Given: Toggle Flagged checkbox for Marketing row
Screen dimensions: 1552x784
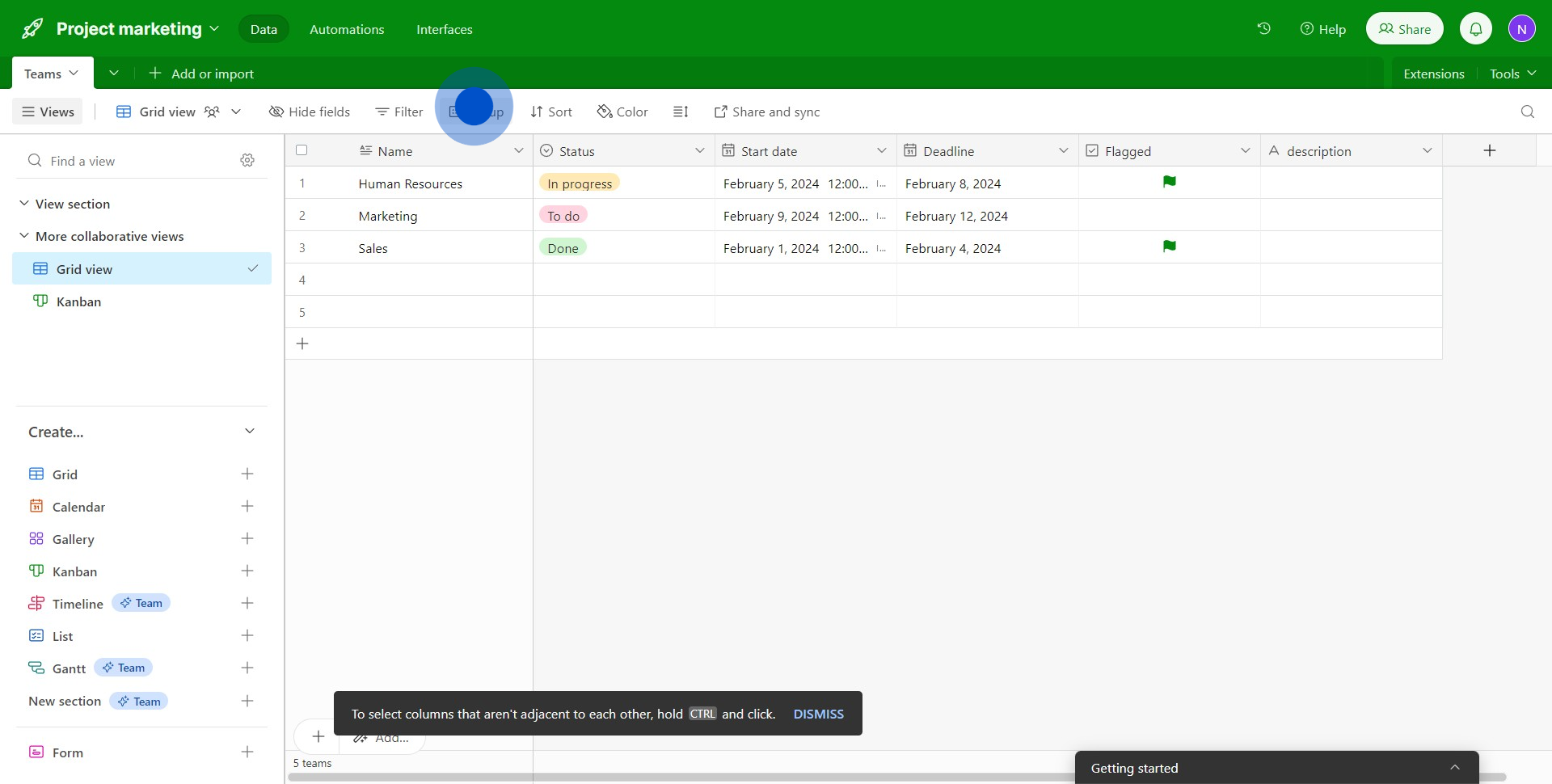Looking at the screenshot, I should pyautogui.click(x=1169, y=216).
